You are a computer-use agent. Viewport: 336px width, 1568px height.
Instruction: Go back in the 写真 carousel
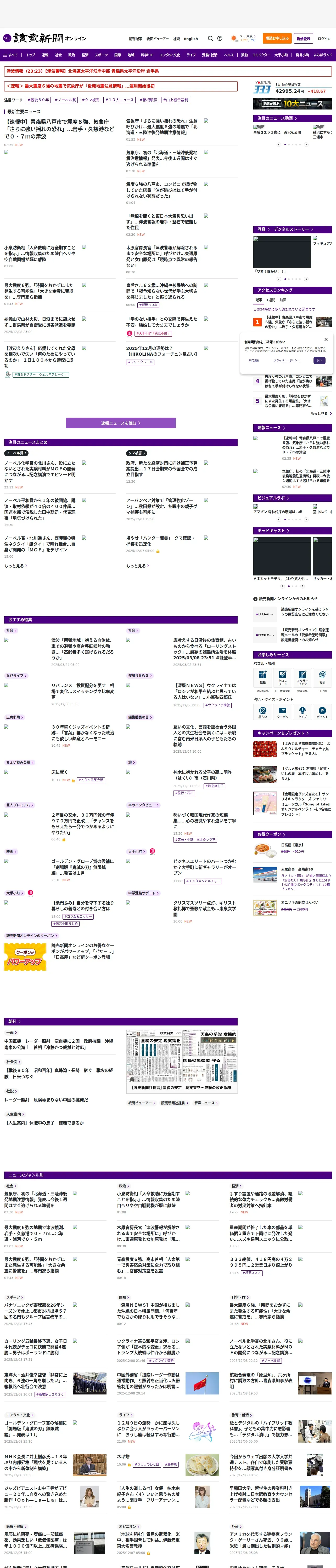279,279
